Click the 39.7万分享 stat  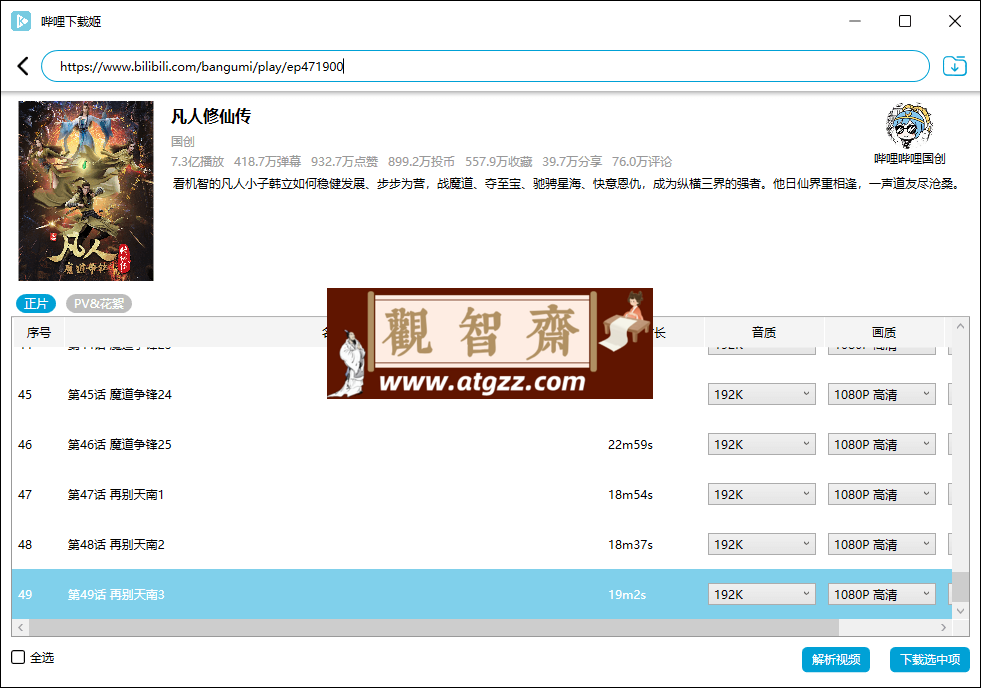coord(572,161)
